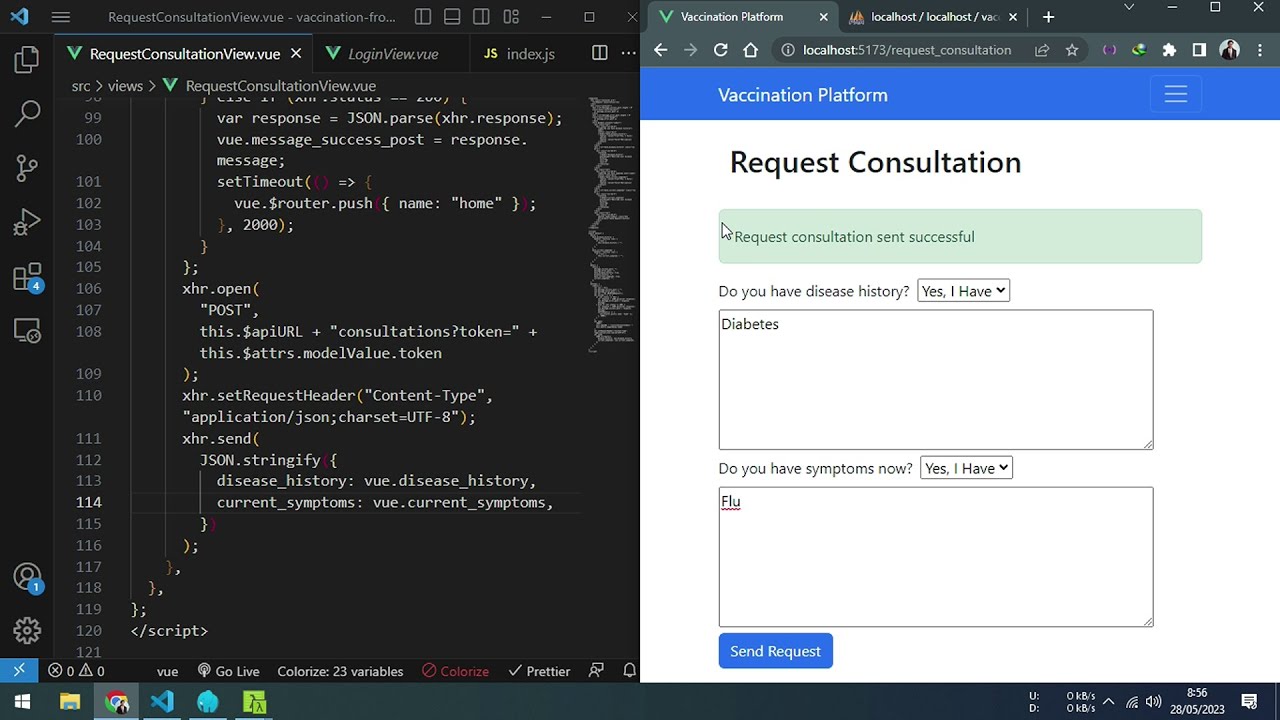The height and width of the screenshot is (720, 1280).
Task: Open Search in VS Code activity bar
Action: coord(27,113)
